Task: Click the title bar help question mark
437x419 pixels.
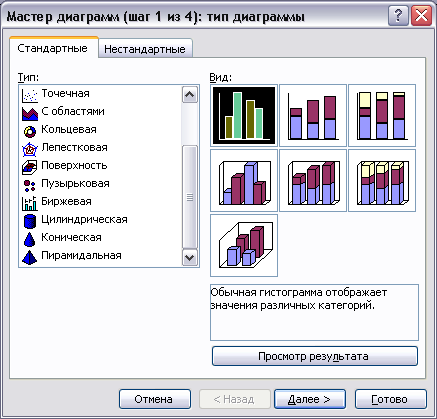Action: click(x=398, y=16)
